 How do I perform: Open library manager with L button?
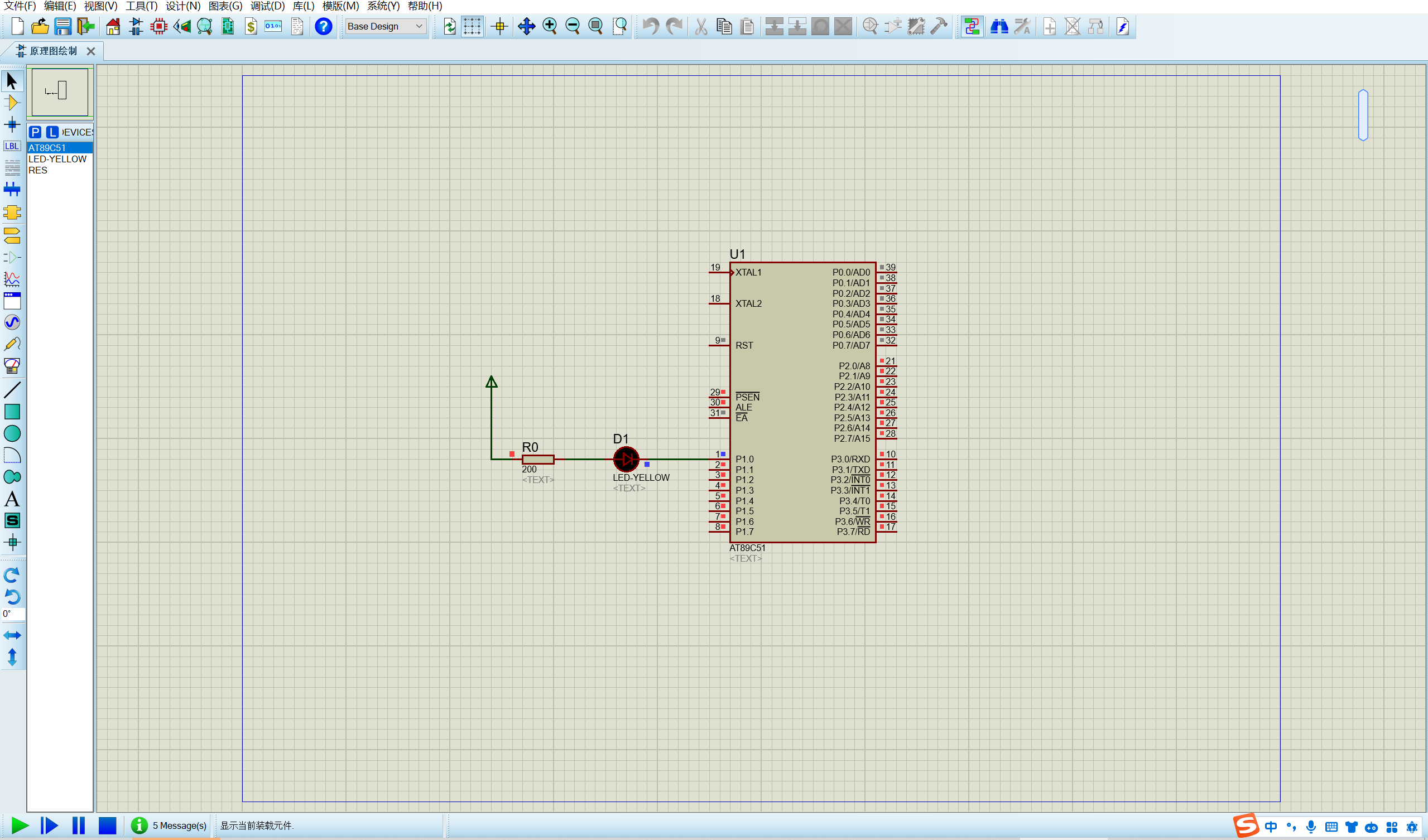pyautogui.click(x=52, y=132)
